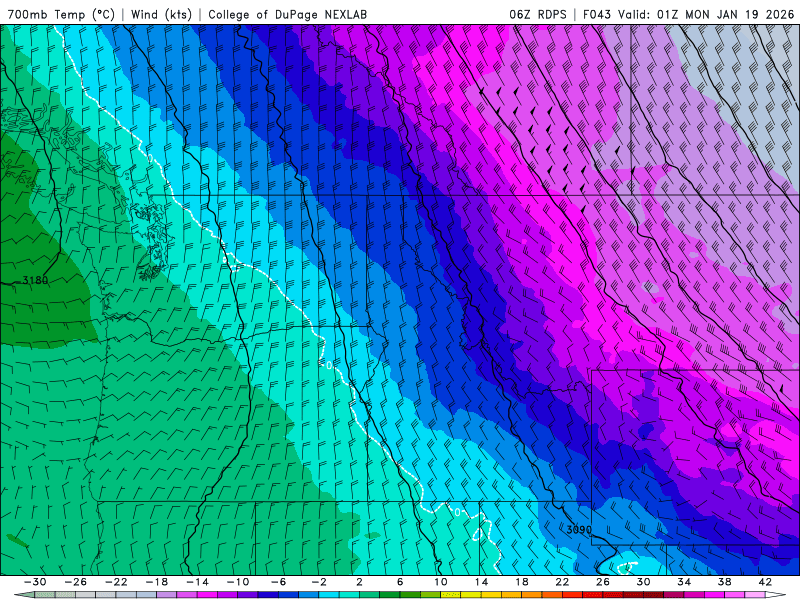Click the '26' color scale label

603,582
